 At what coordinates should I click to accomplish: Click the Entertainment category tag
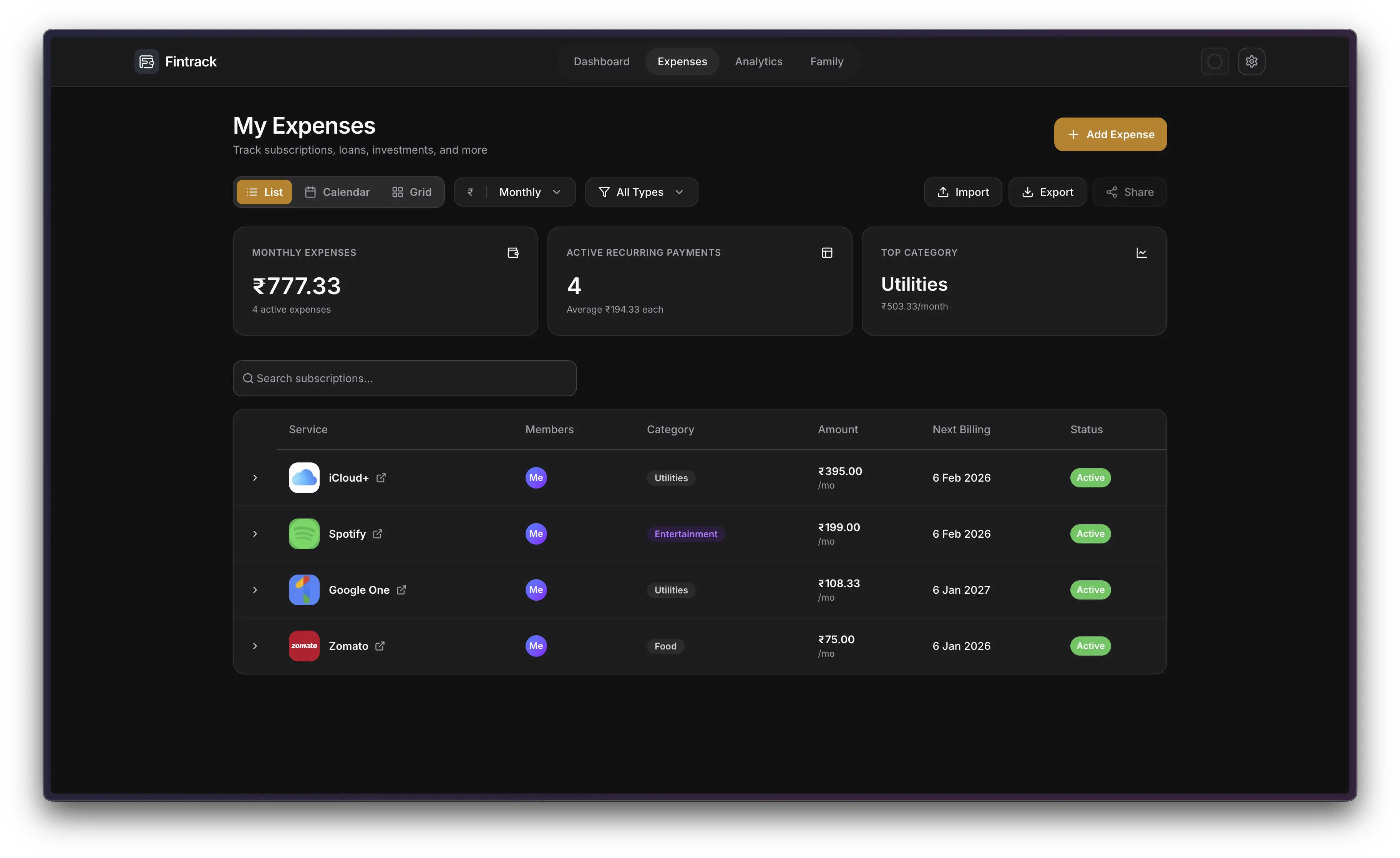686,534
